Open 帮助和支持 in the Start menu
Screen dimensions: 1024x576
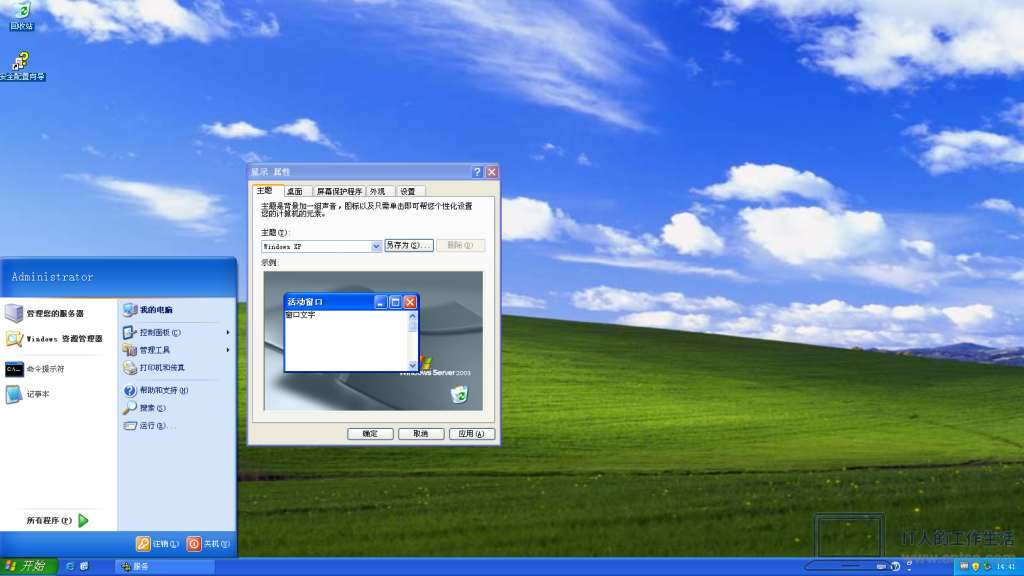coord(155,391)
